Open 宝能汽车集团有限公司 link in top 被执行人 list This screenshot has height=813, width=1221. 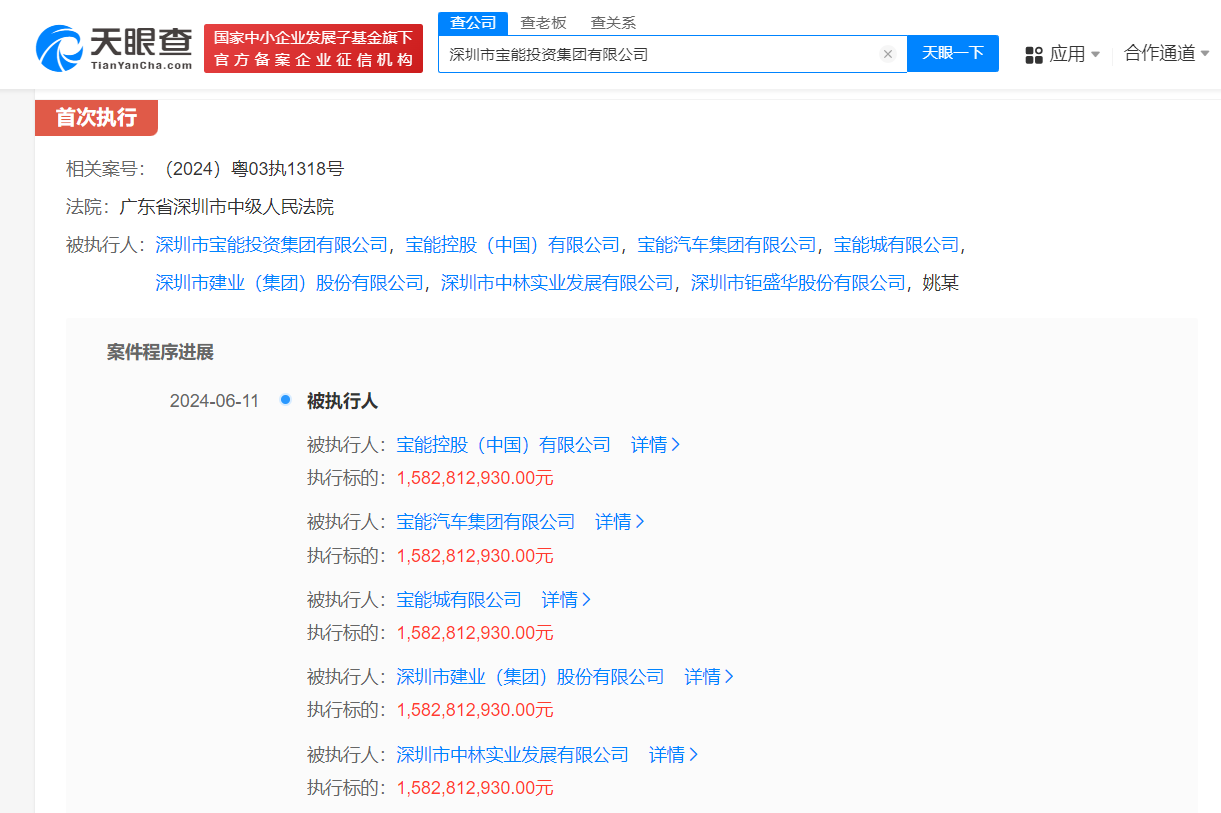coord(727,245)
